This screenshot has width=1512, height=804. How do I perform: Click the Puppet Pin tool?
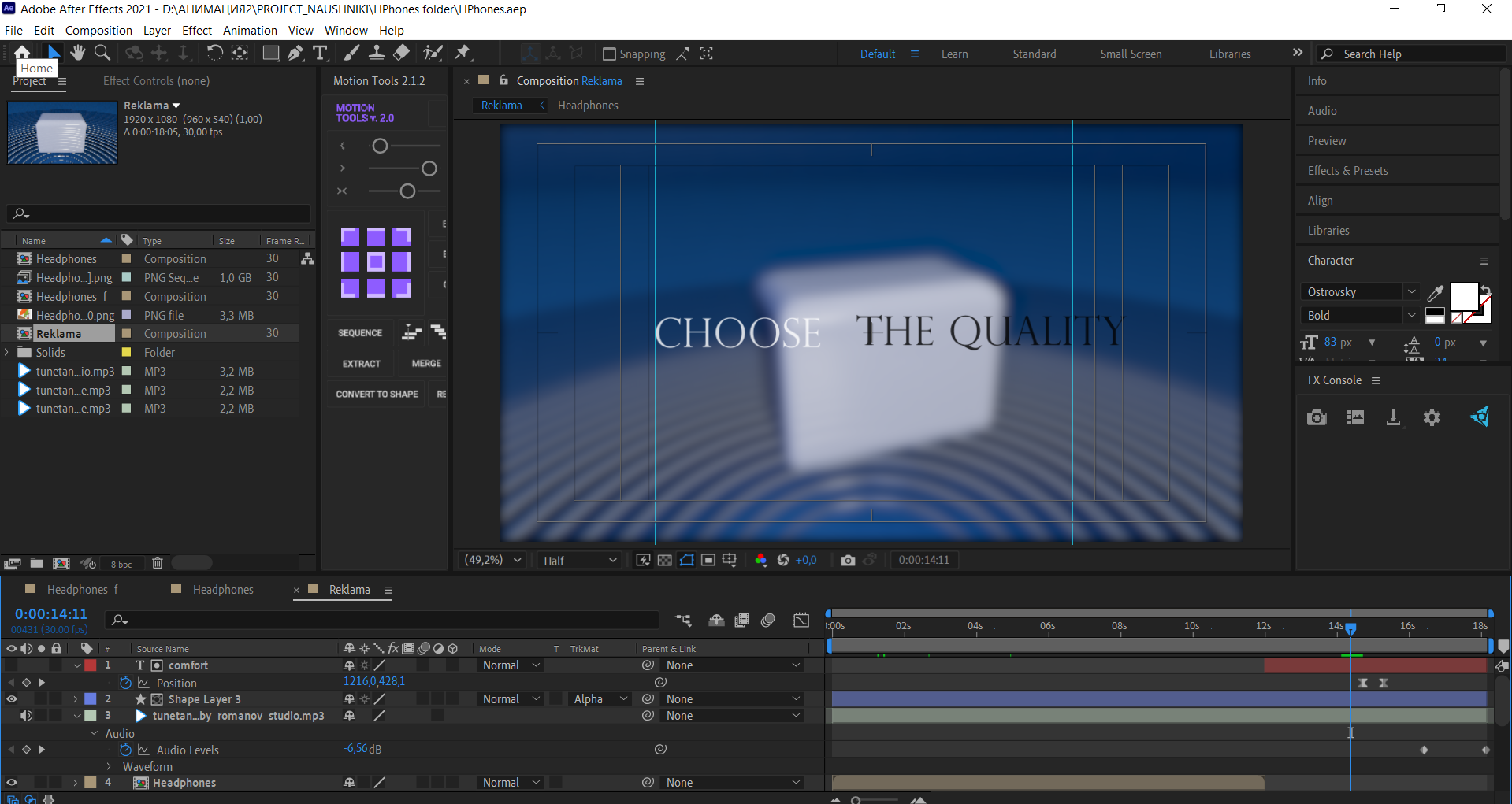coord(463,53)
